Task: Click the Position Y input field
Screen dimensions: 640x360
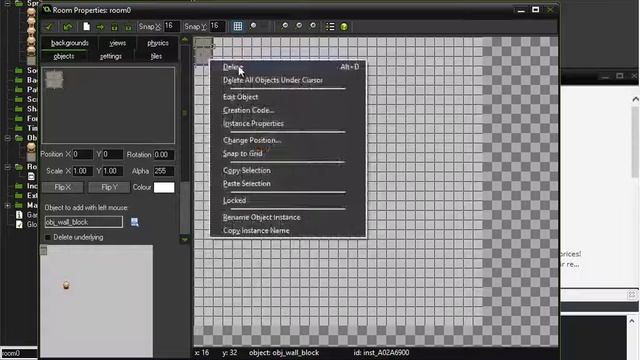Action: tap(112, 155)
